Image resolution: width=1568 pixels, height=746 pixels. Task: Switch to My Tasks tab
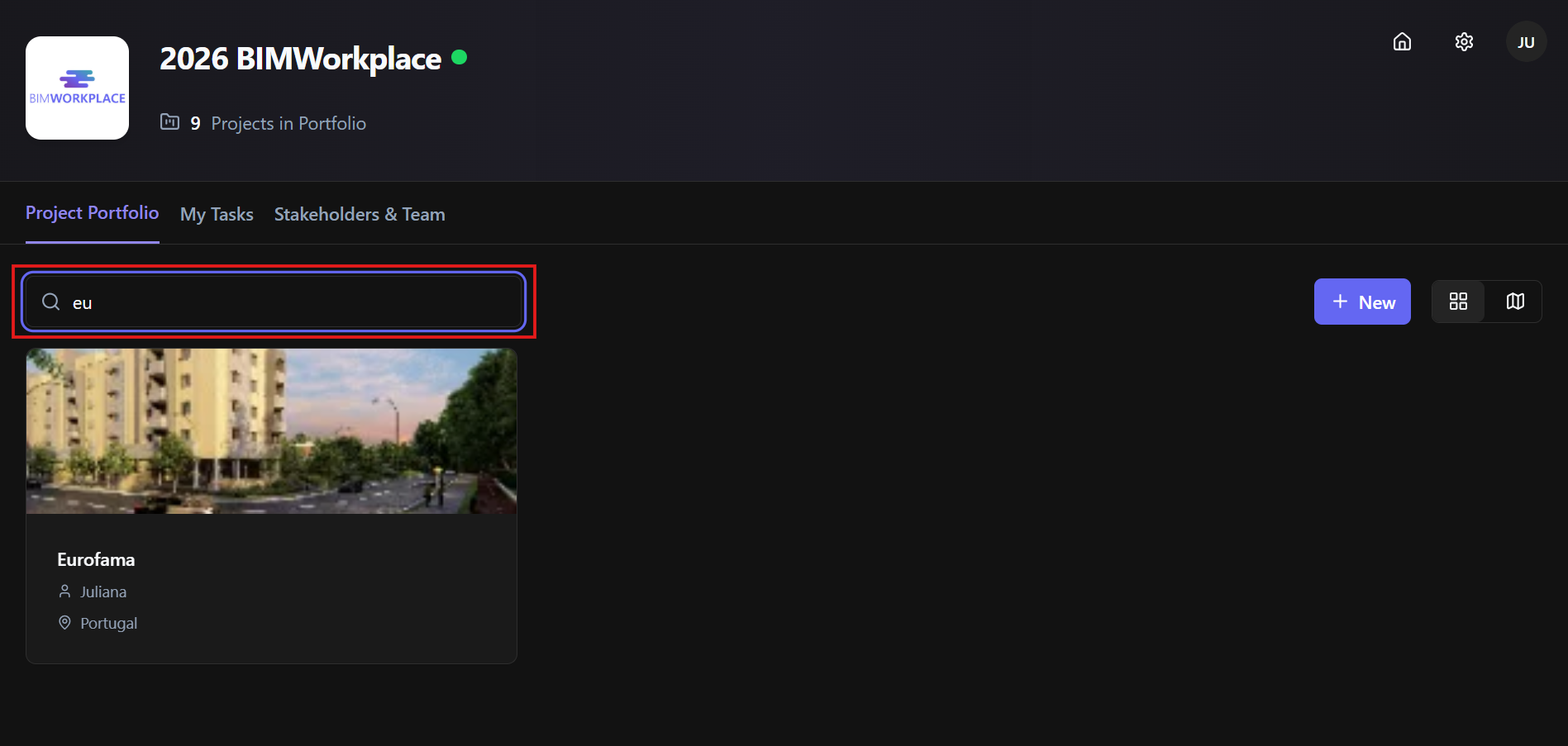pos(217,214)
